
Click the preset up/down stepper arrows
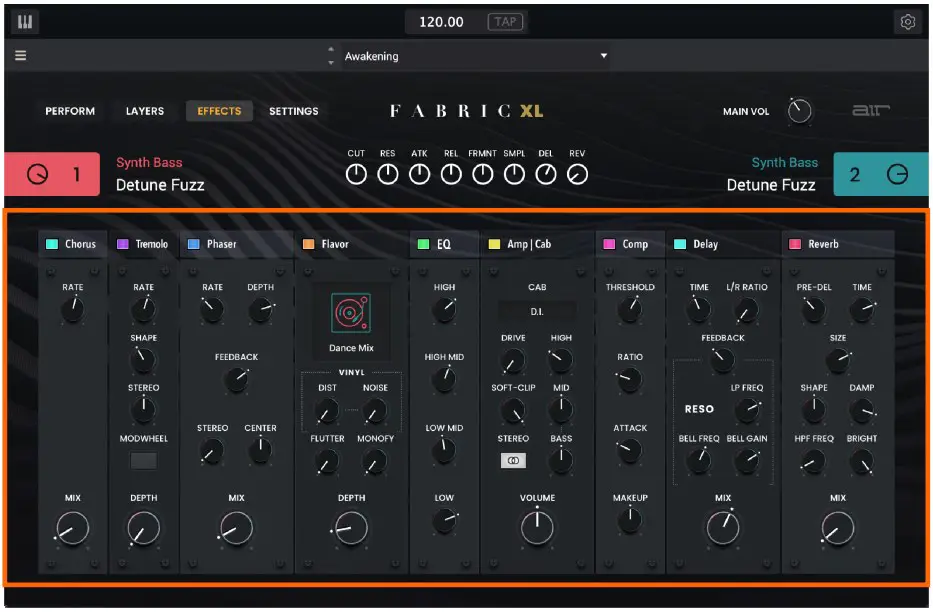coord(331,56)
